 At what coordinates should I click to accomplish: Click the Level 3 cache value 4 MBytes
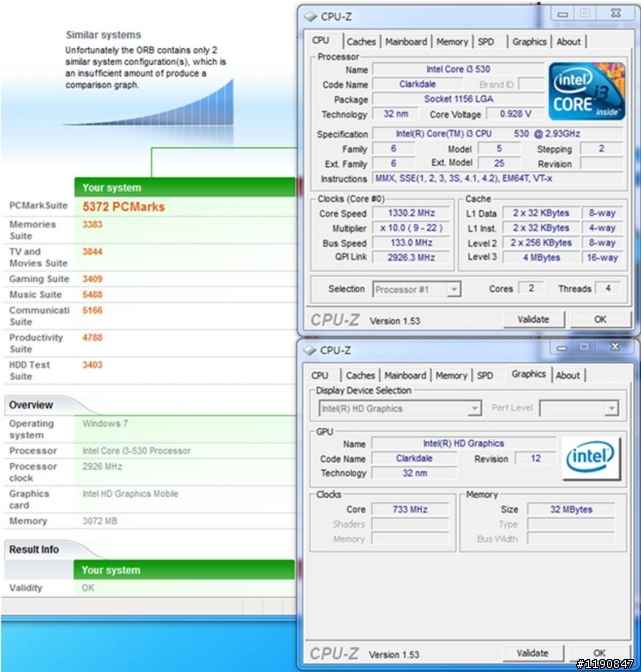pos(541,258)
